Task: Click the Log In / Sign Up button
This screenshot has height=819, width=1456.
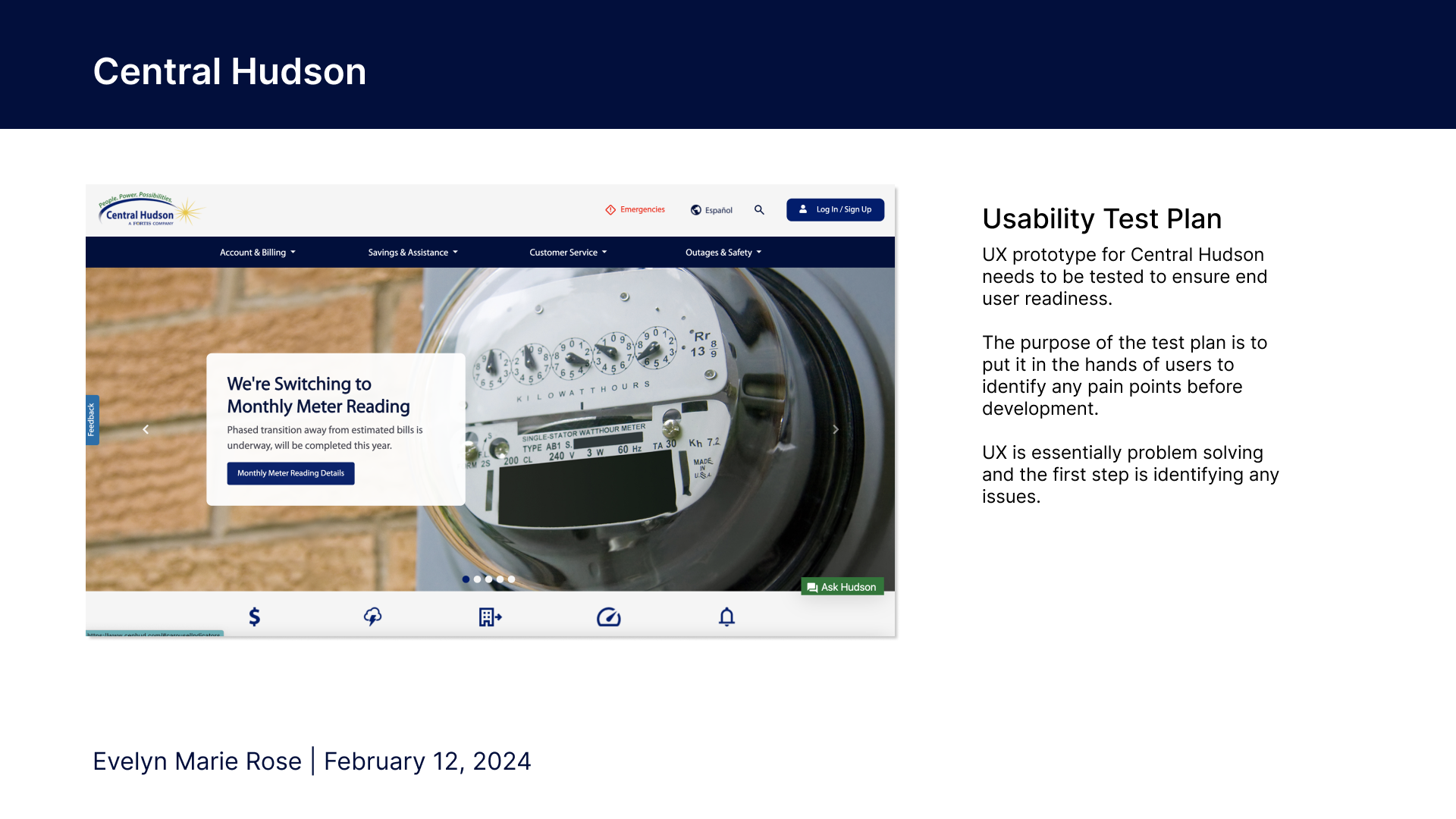Action: click(835, 210)
